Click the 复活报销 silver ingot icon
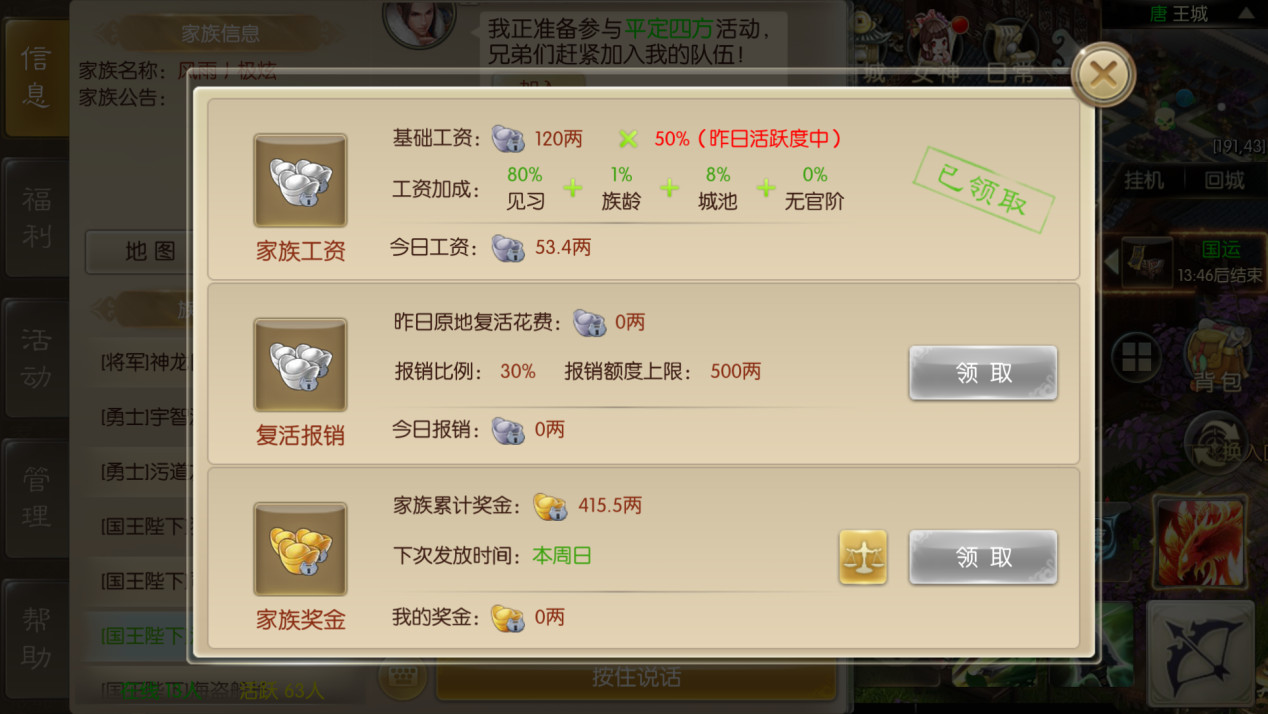The width and height of the screenshot is (1268, 714). coord(300,365)
